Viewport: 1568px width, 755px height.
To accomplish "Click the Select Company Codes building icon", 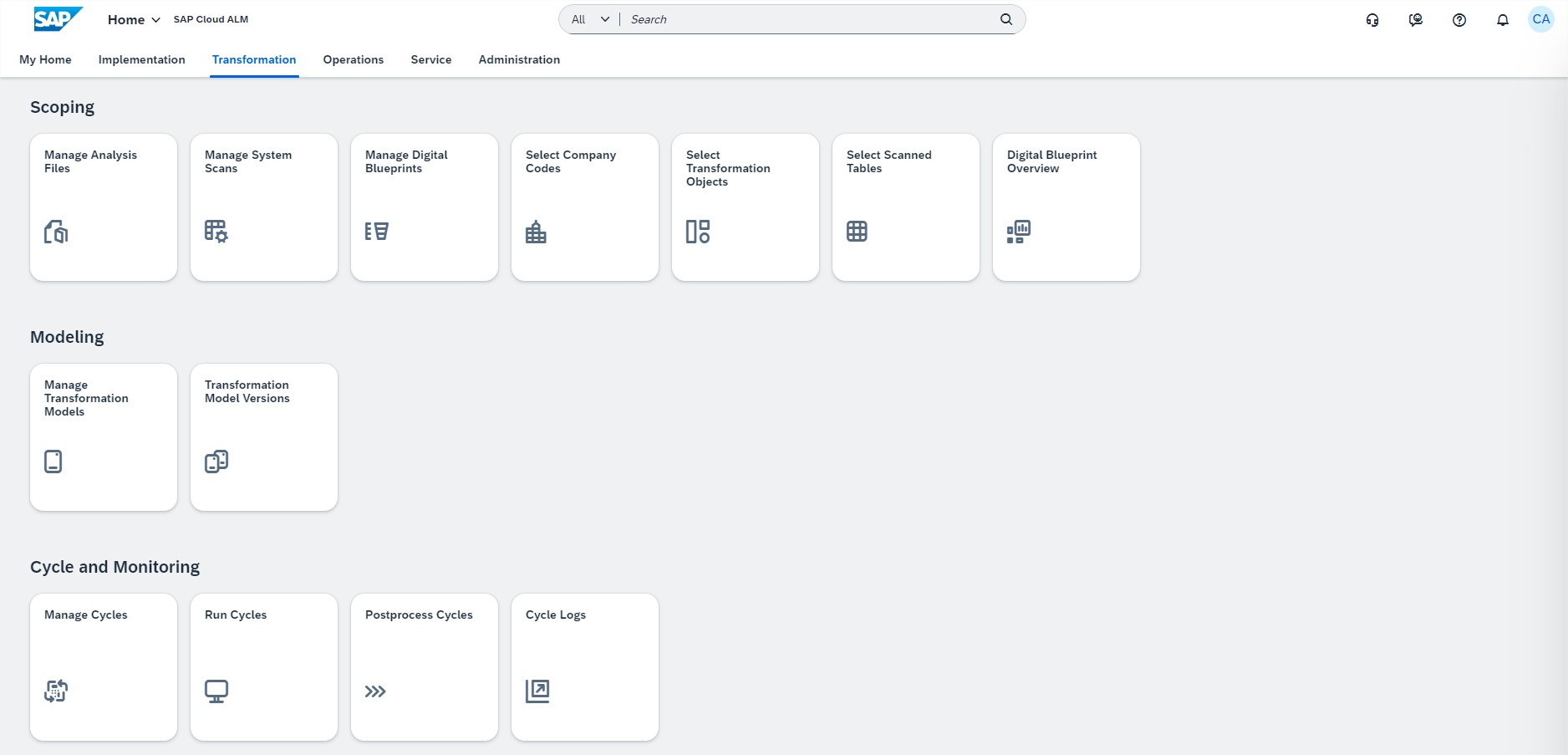I will tap(536, 232).
